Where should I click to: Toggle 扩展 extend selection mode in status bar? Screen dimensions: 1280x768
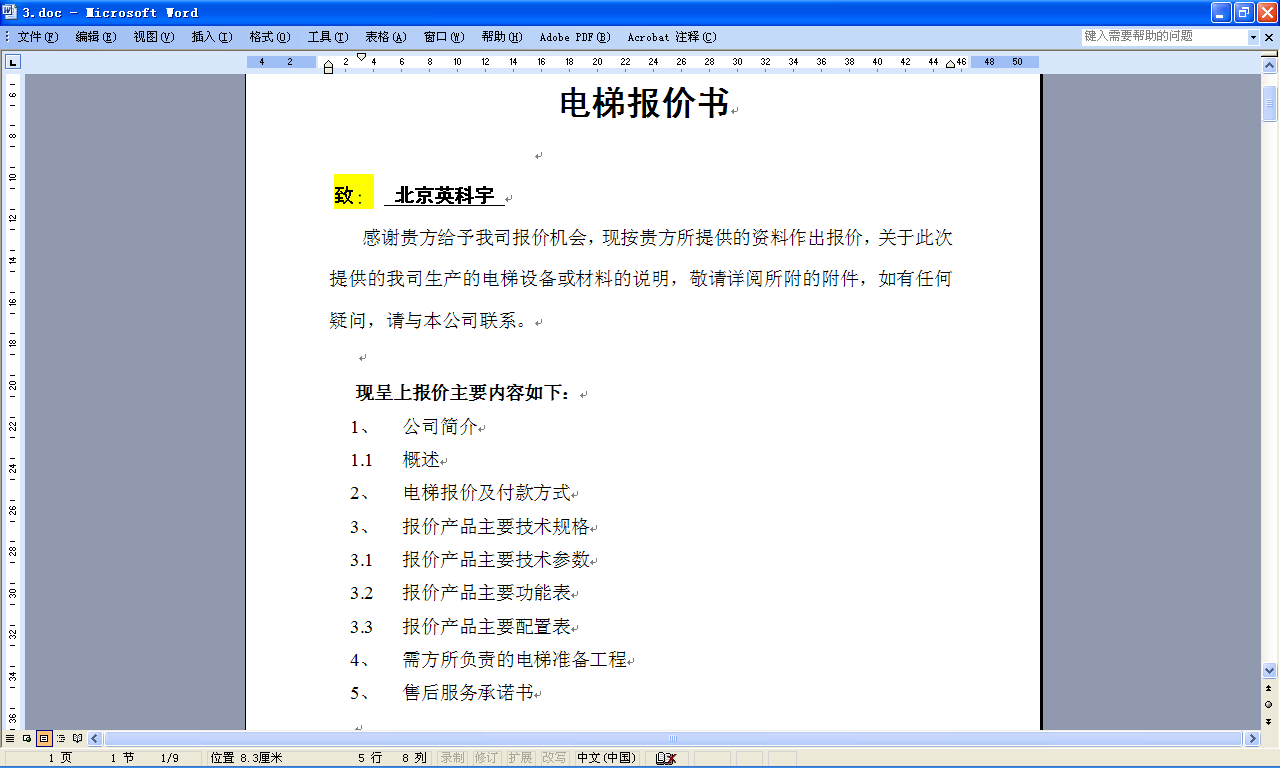tap(520, 758)
